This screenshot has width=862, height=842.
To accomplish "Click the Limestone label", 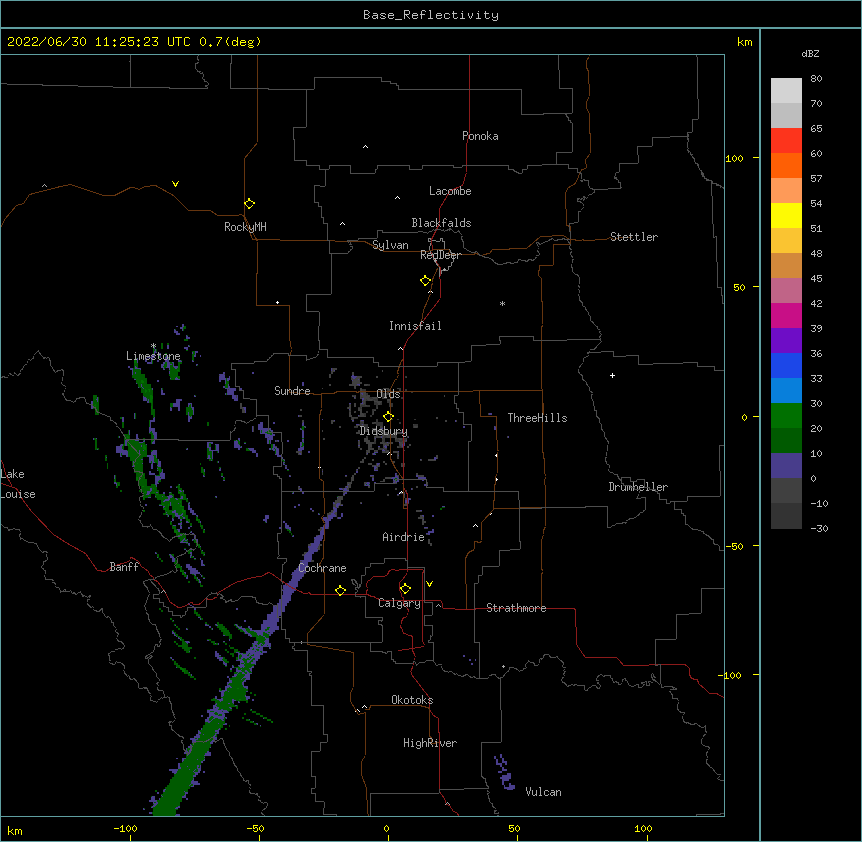I will [x=153, y=356].
